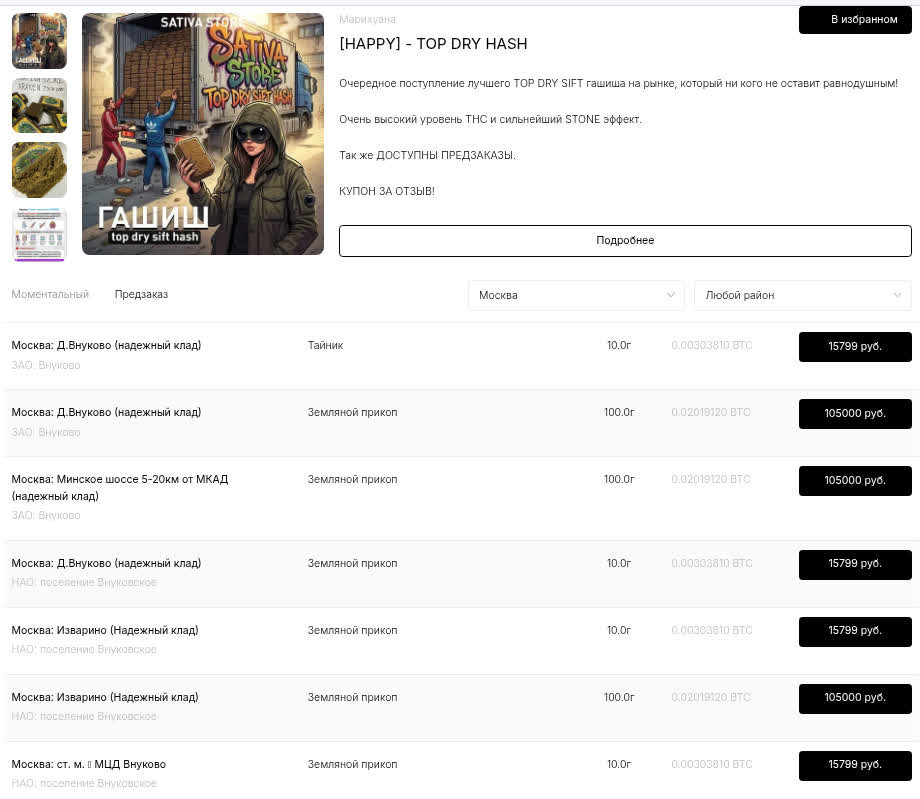The image size is (920, 799).
Task: Open the 'Марихуана' category link
Action: click(x=367, y=19)
